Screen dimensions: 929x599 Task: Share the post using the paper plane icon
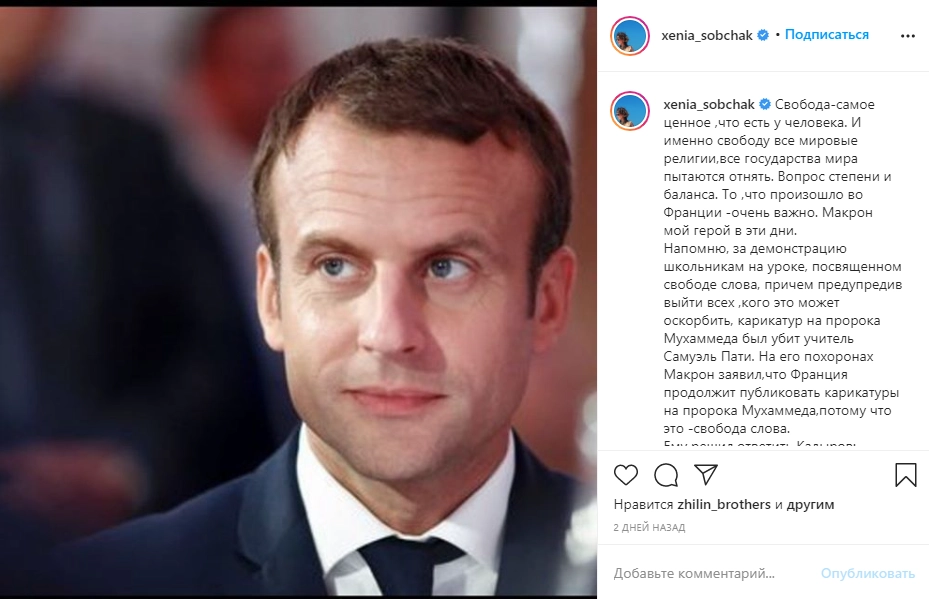coord(706,474)
